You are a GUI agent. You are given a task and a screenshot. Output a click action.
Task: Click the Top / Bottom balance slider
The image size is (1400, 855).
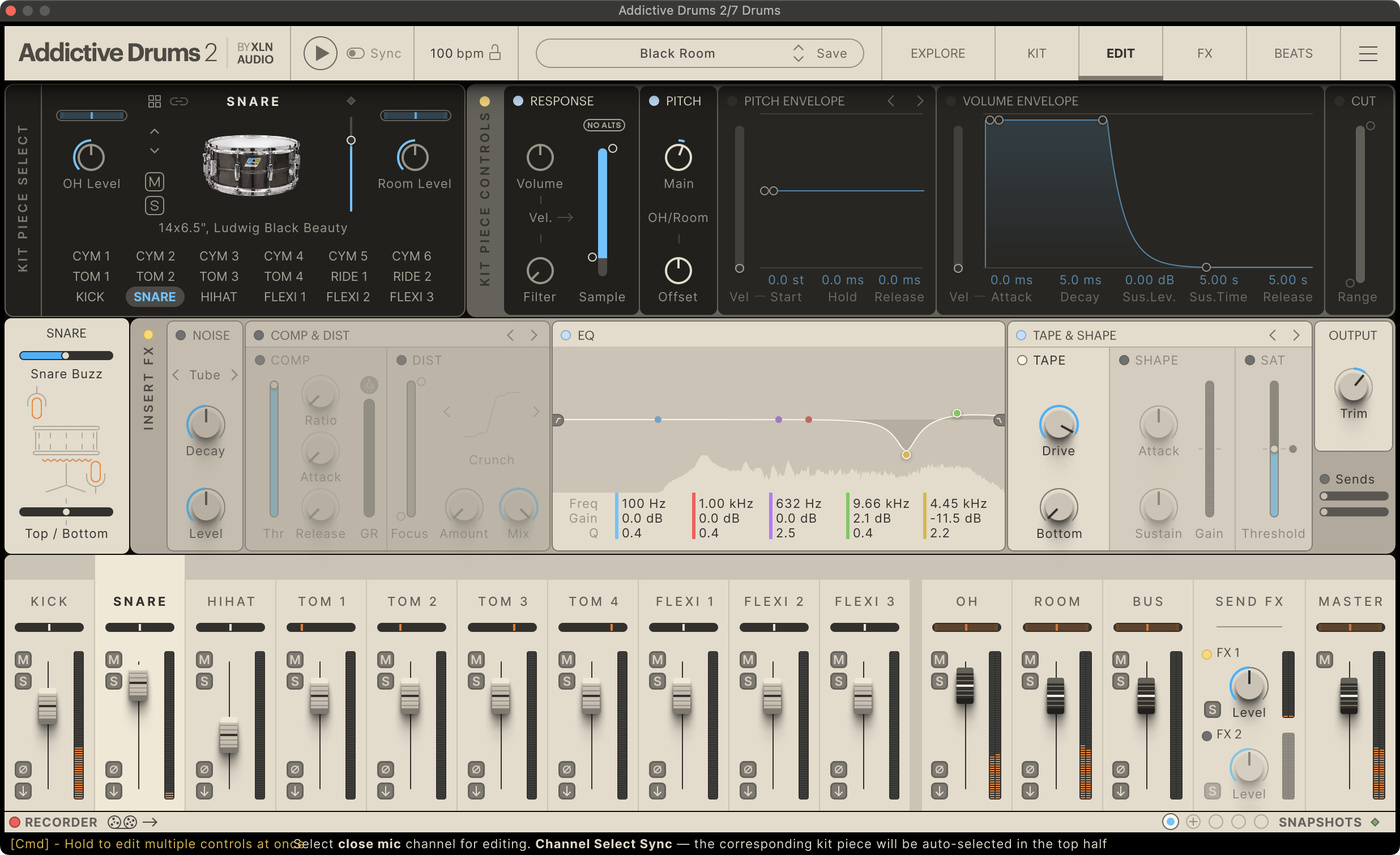[x=66, y=512]
